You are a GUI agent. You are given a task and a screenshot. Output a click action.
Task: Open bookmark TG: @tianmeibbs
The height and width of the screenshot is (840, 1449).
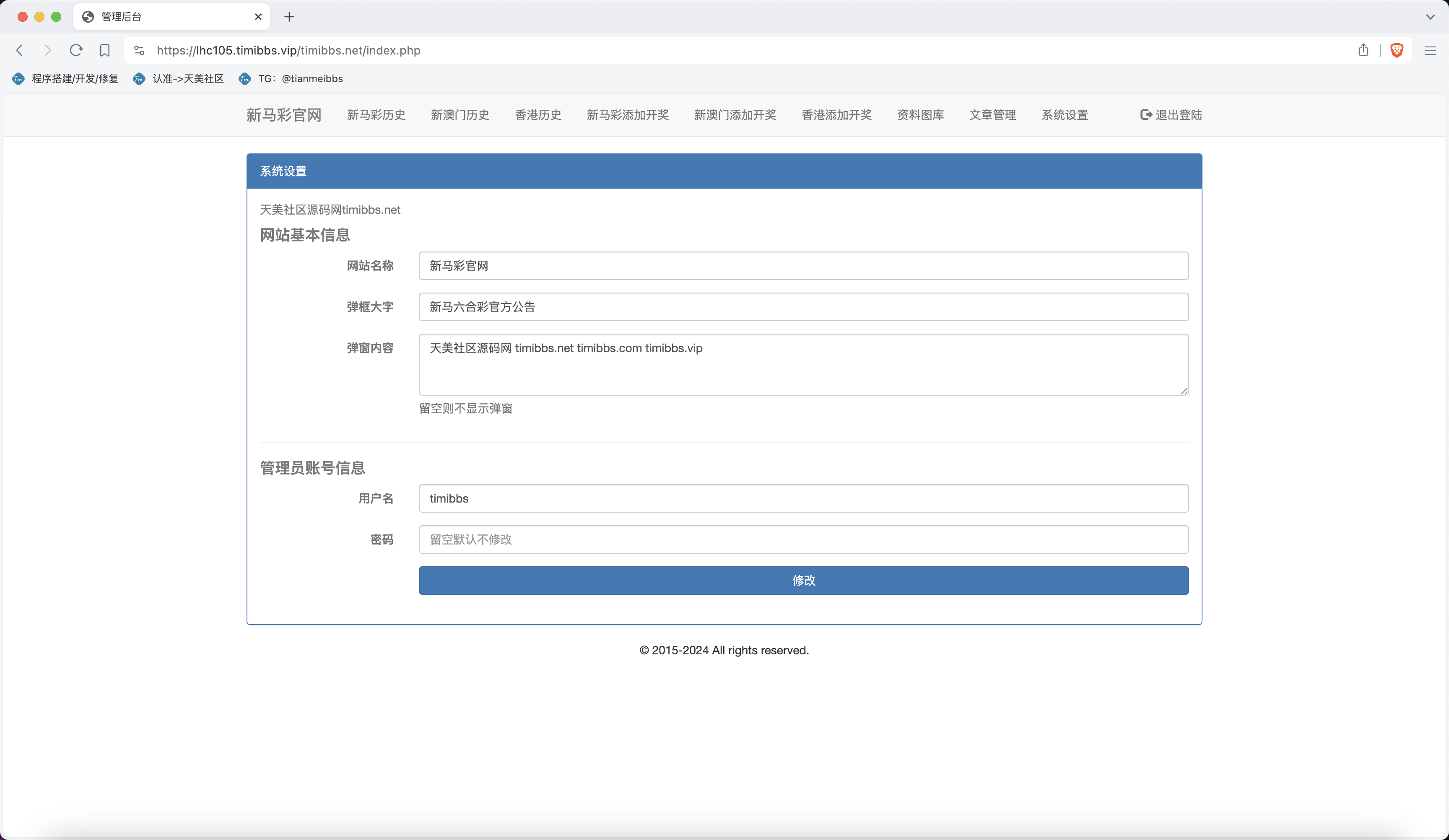[291, 78]
